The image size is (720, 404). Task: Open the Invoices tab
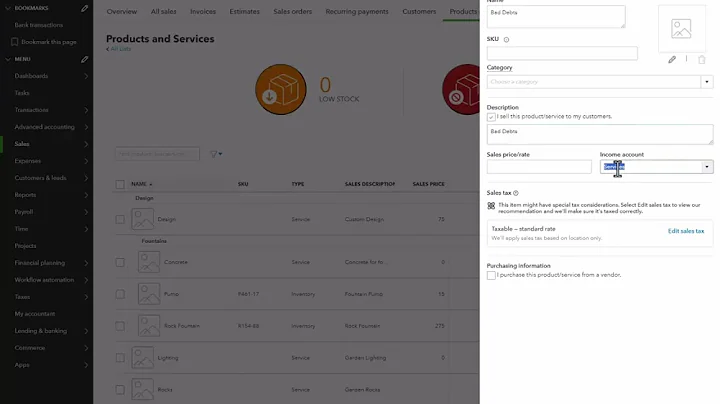coord(203,11)
